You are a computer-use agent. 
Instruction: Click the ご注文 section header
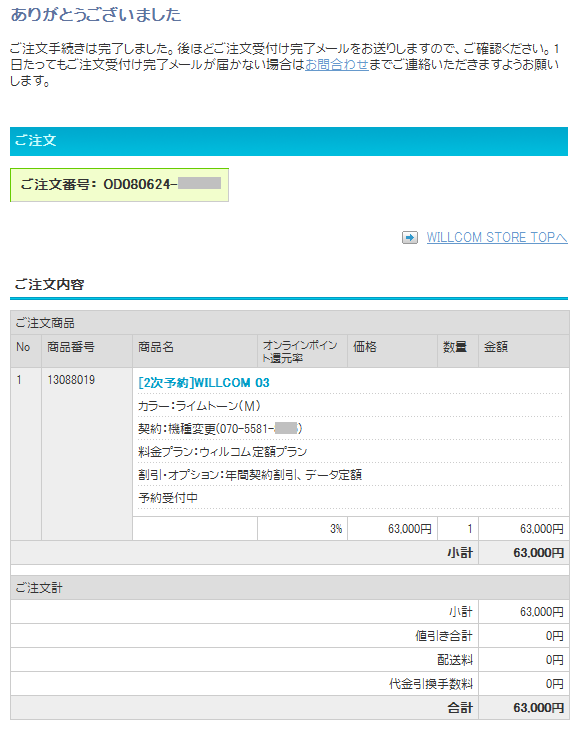[x=289, y=141]
